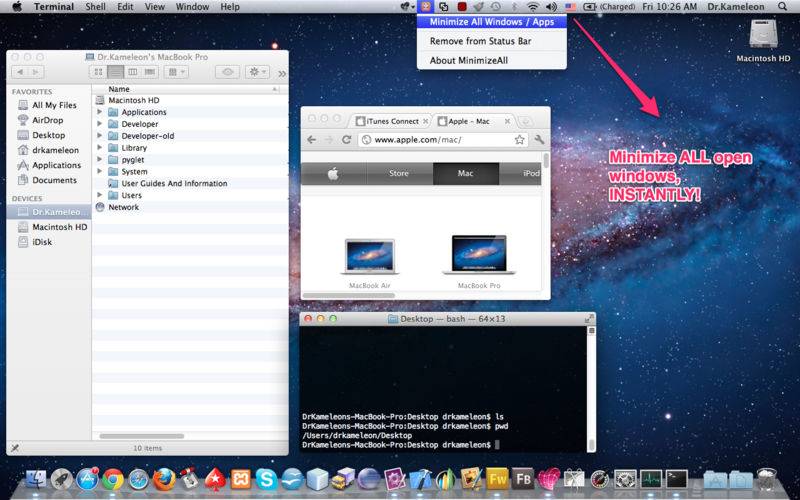Screen dimensions: 800x500
Task: Open Trash in the Dock
Action: 766,480
